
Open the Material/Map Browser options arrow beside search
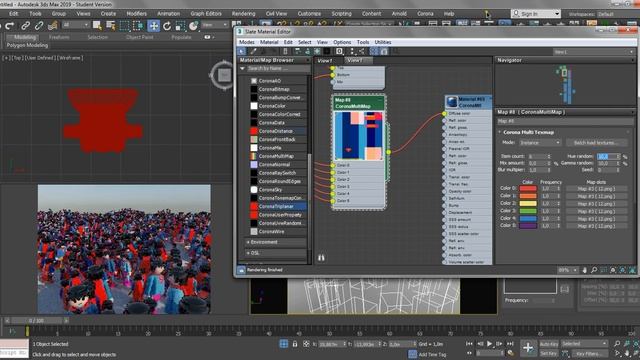242,69
